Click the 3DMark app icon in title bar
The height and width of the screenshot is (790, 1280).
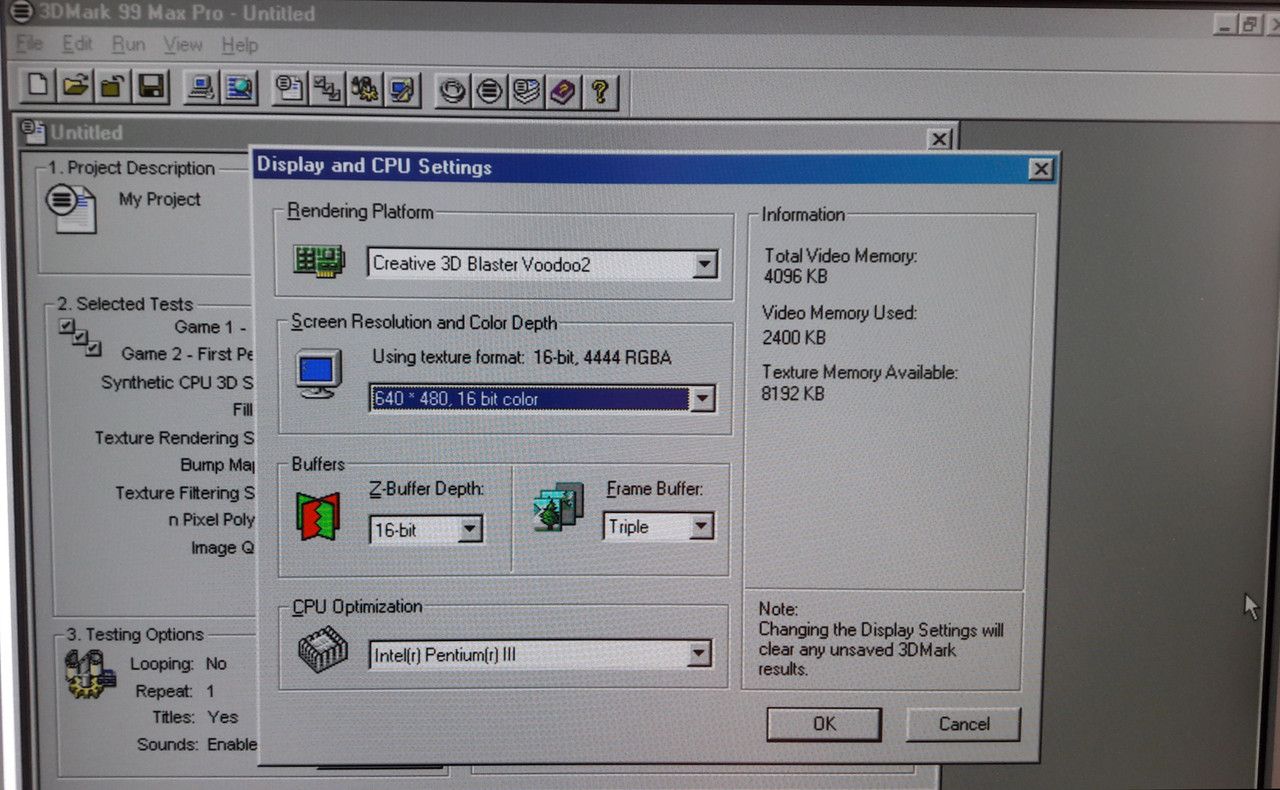click(19, 13)
